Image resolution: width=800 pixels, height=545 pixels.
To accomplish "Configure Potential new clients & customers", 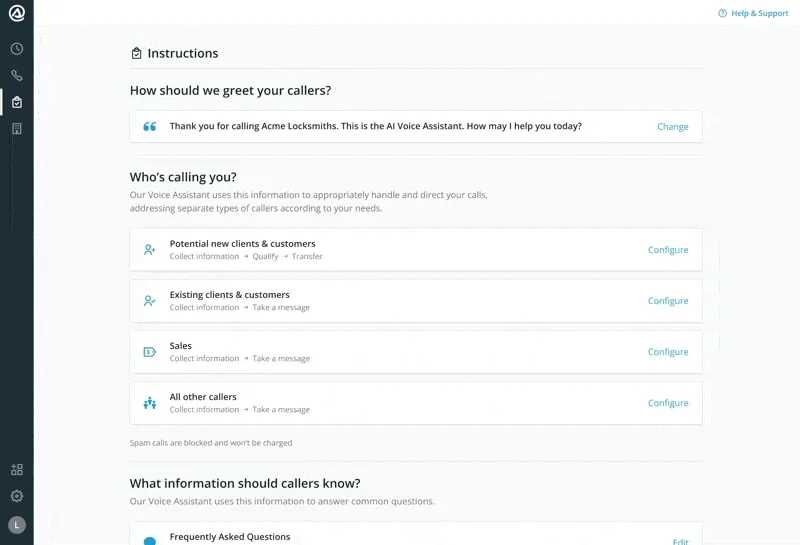I will pos(668,250).
